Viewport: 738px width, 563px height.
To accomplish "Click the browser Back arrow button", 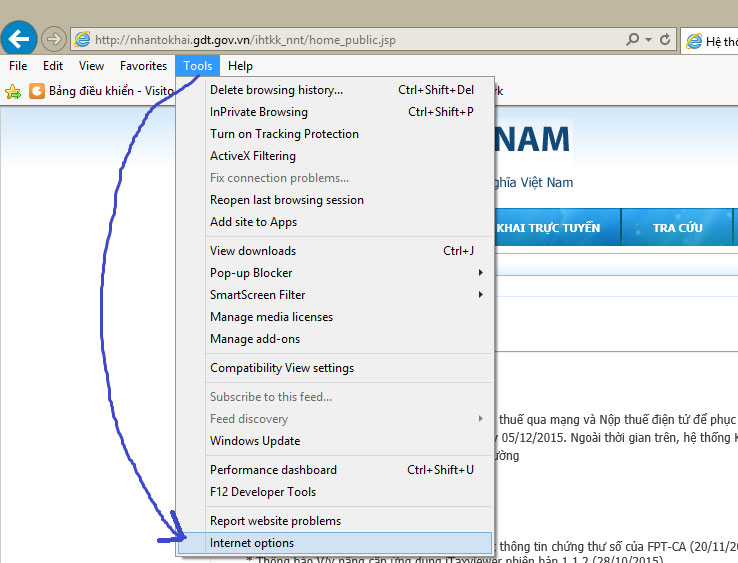I will [21, 39].
